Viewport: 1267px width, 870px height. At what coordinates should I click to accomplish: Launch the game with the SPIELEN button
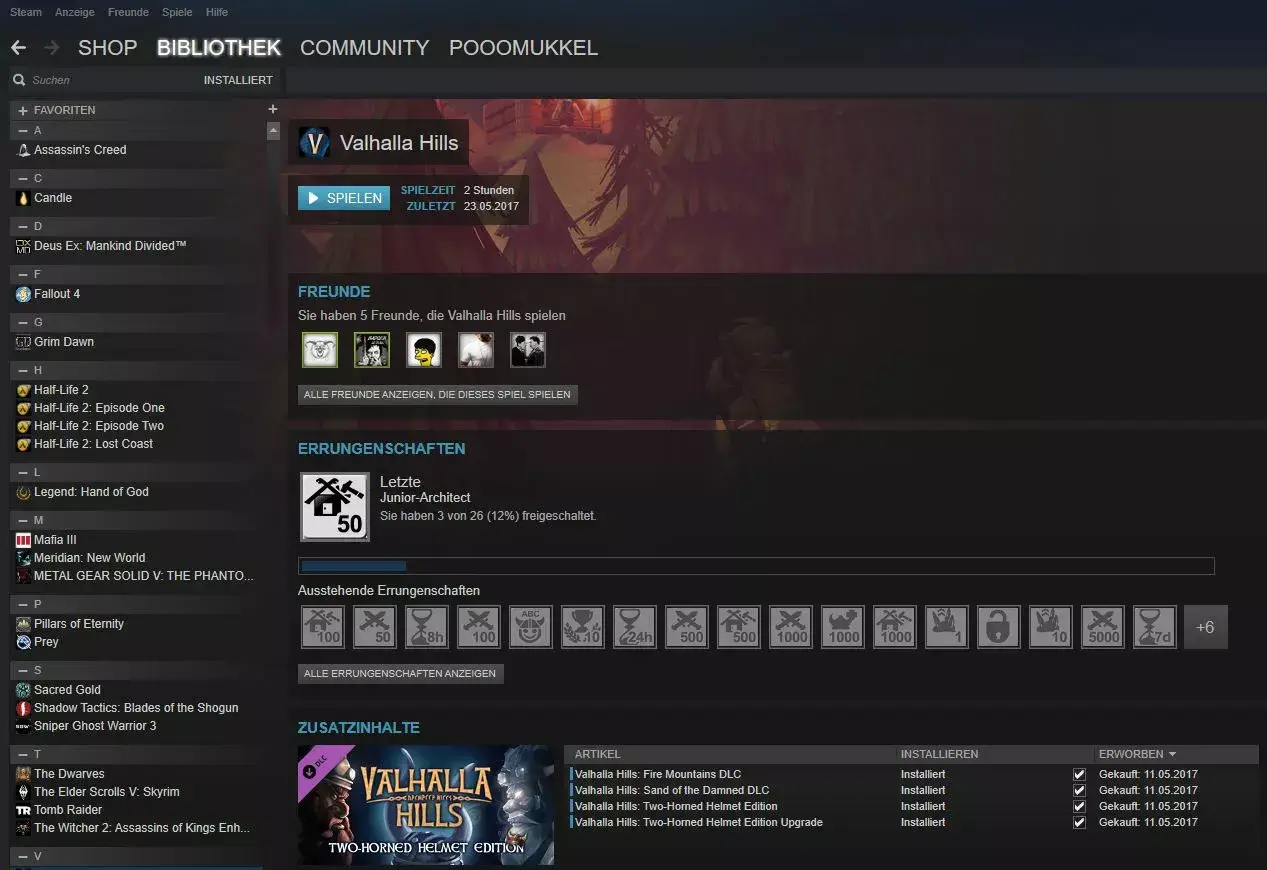coord(344,198)
